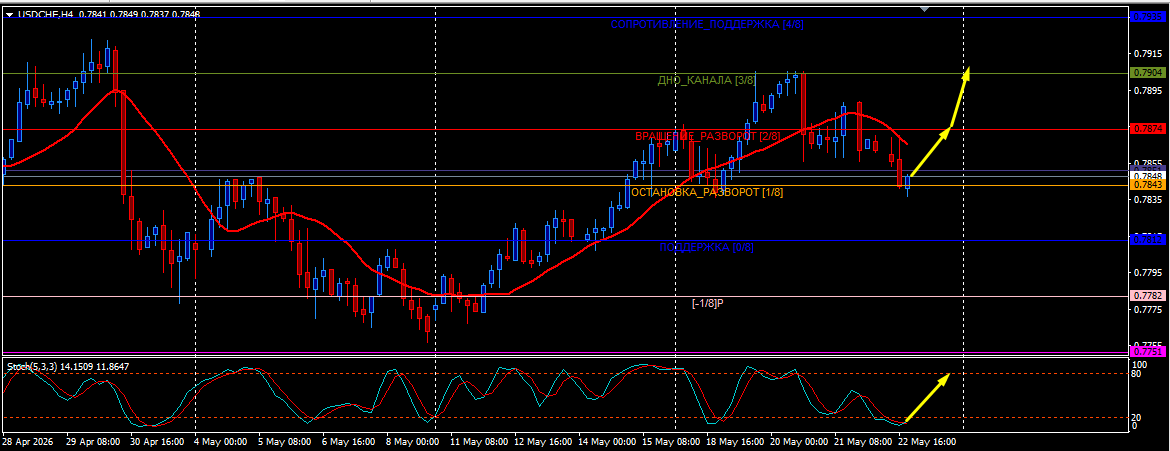Click the yellow arrow in the Stochastic window

point(926,398)
